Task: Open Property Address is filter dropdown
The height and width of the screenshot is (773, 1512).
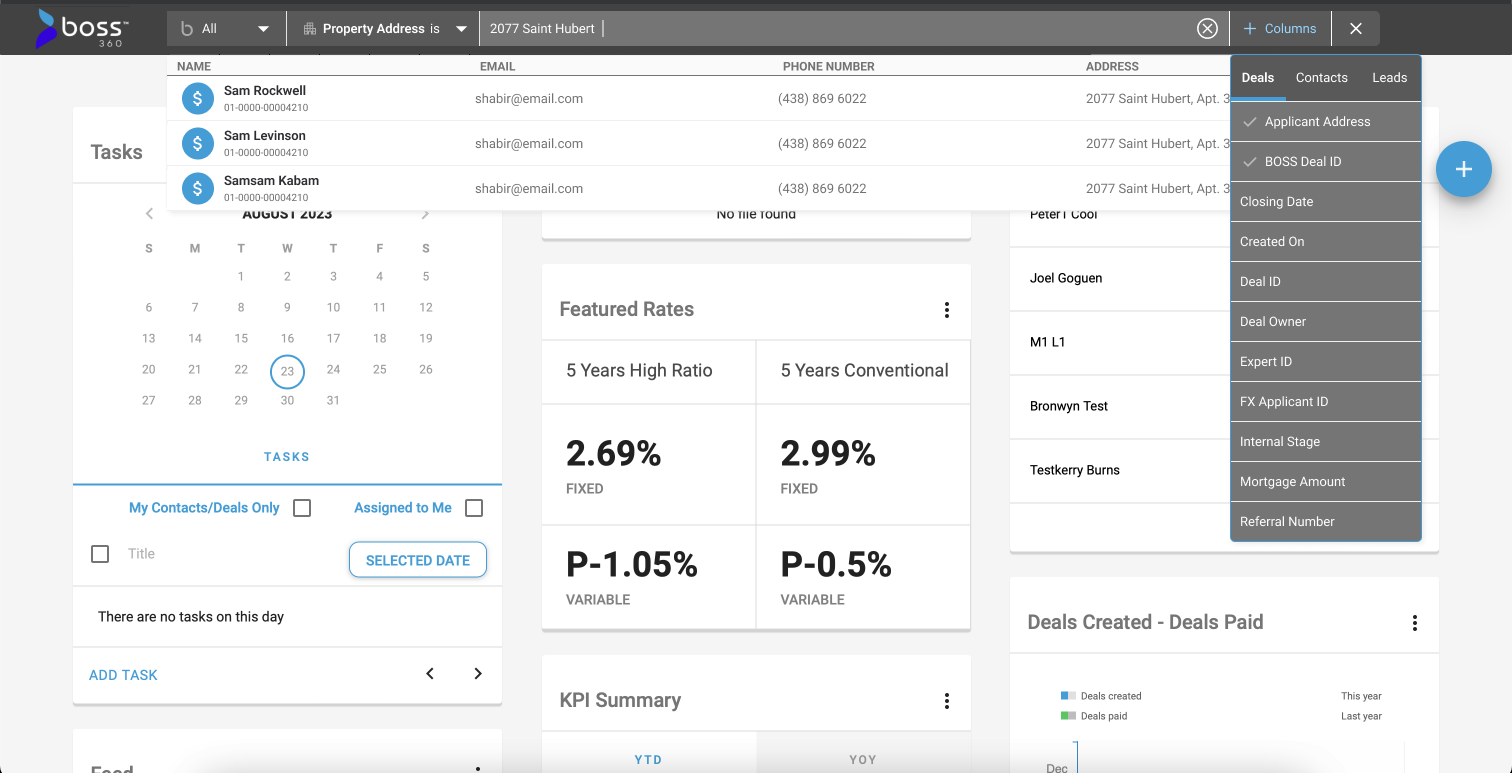Action: coord(383,29)
